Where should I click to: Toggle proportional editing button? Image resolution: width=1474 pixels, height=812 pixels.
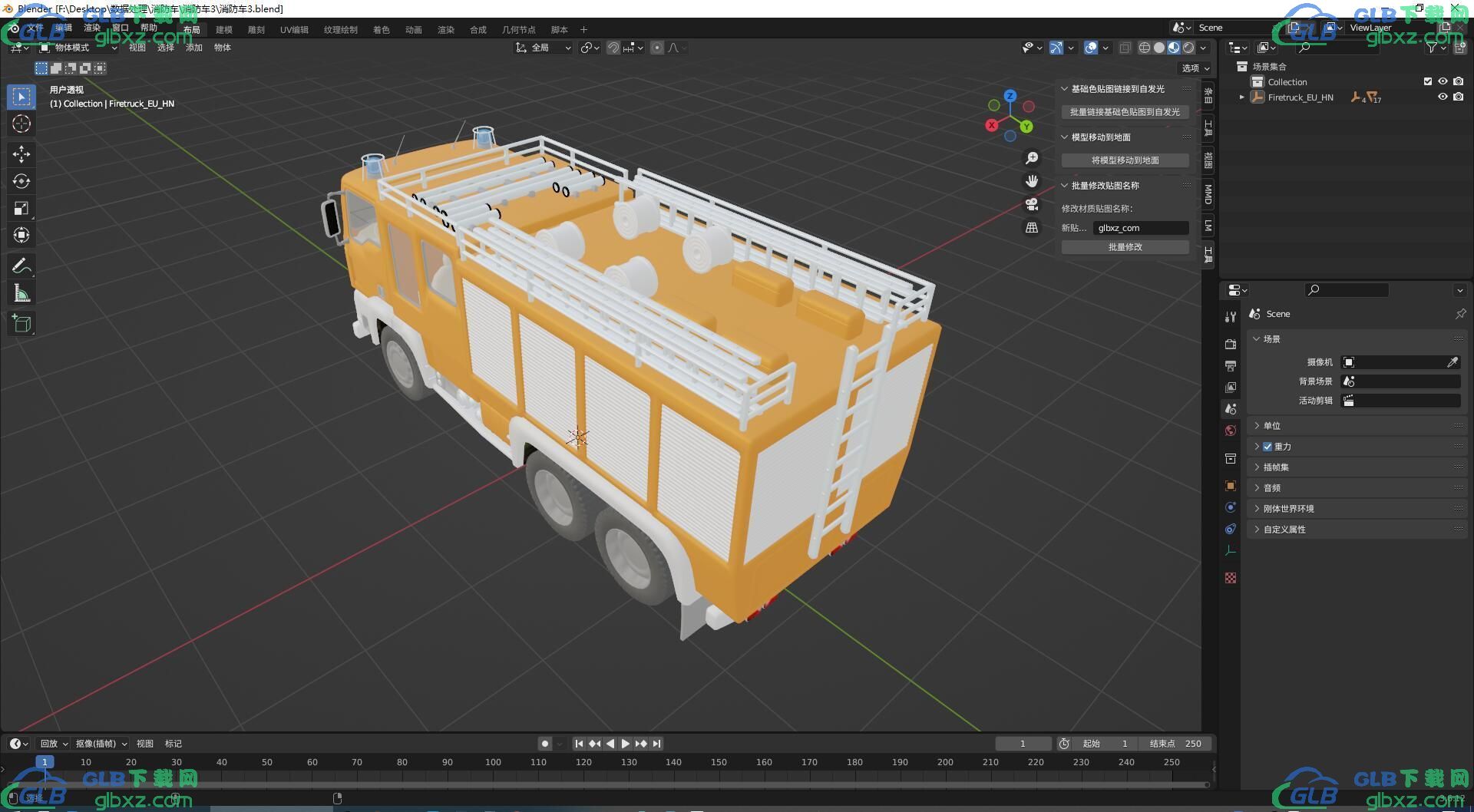pos(657,48)
